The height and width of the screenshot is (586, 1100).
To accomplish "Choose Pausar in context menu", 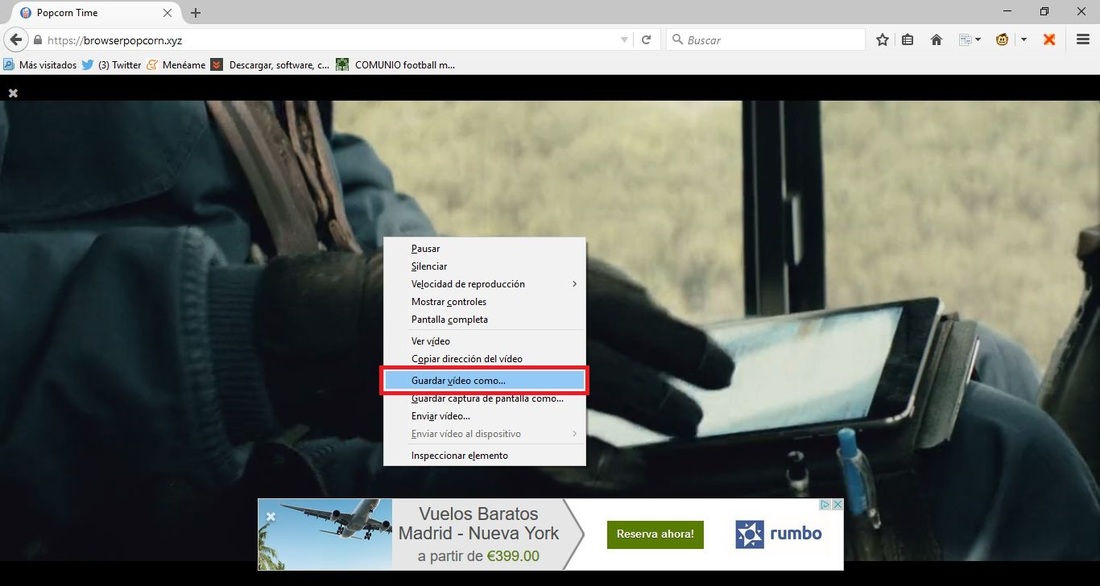I will coord(484,248).
